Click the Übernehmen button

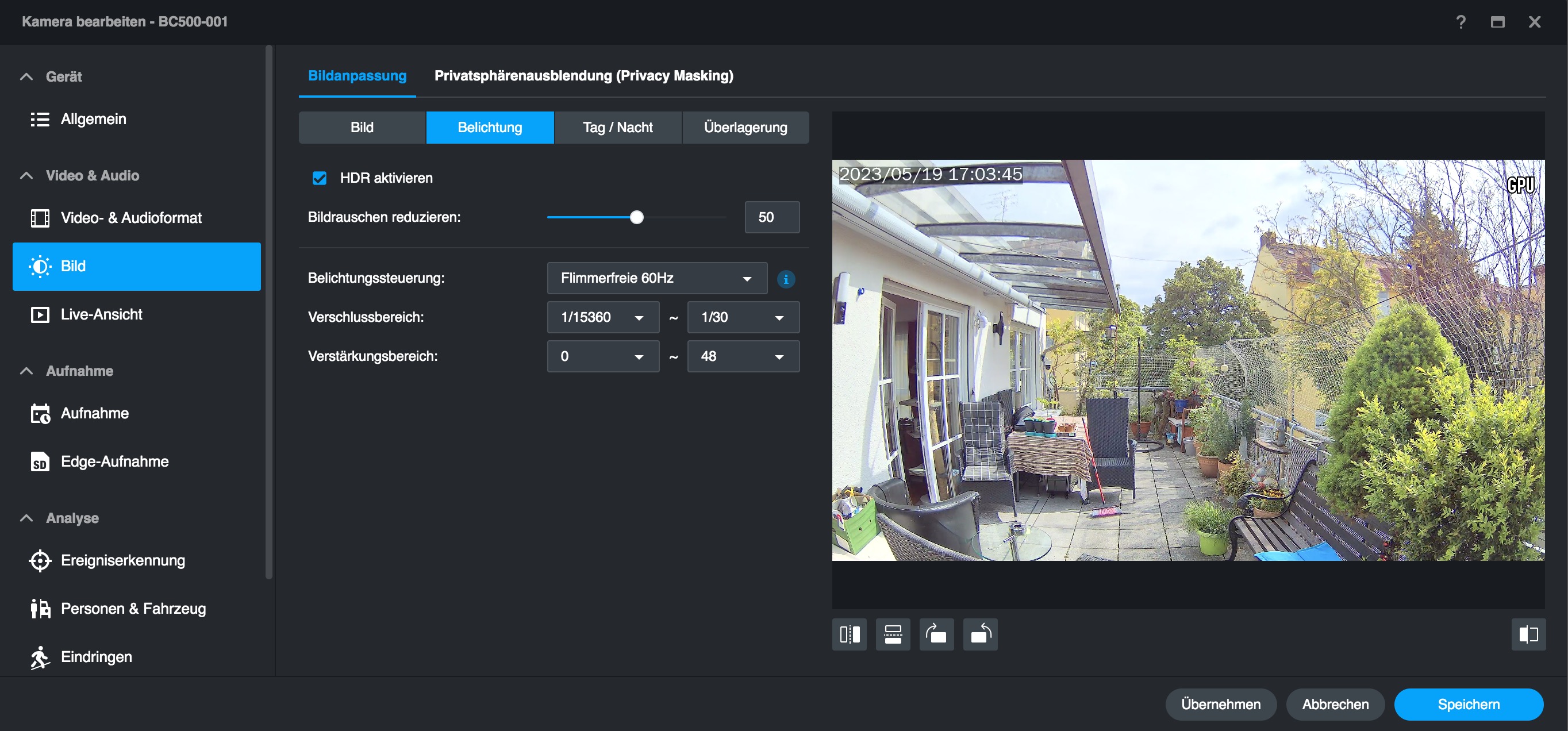click(x=1220, y=704)
